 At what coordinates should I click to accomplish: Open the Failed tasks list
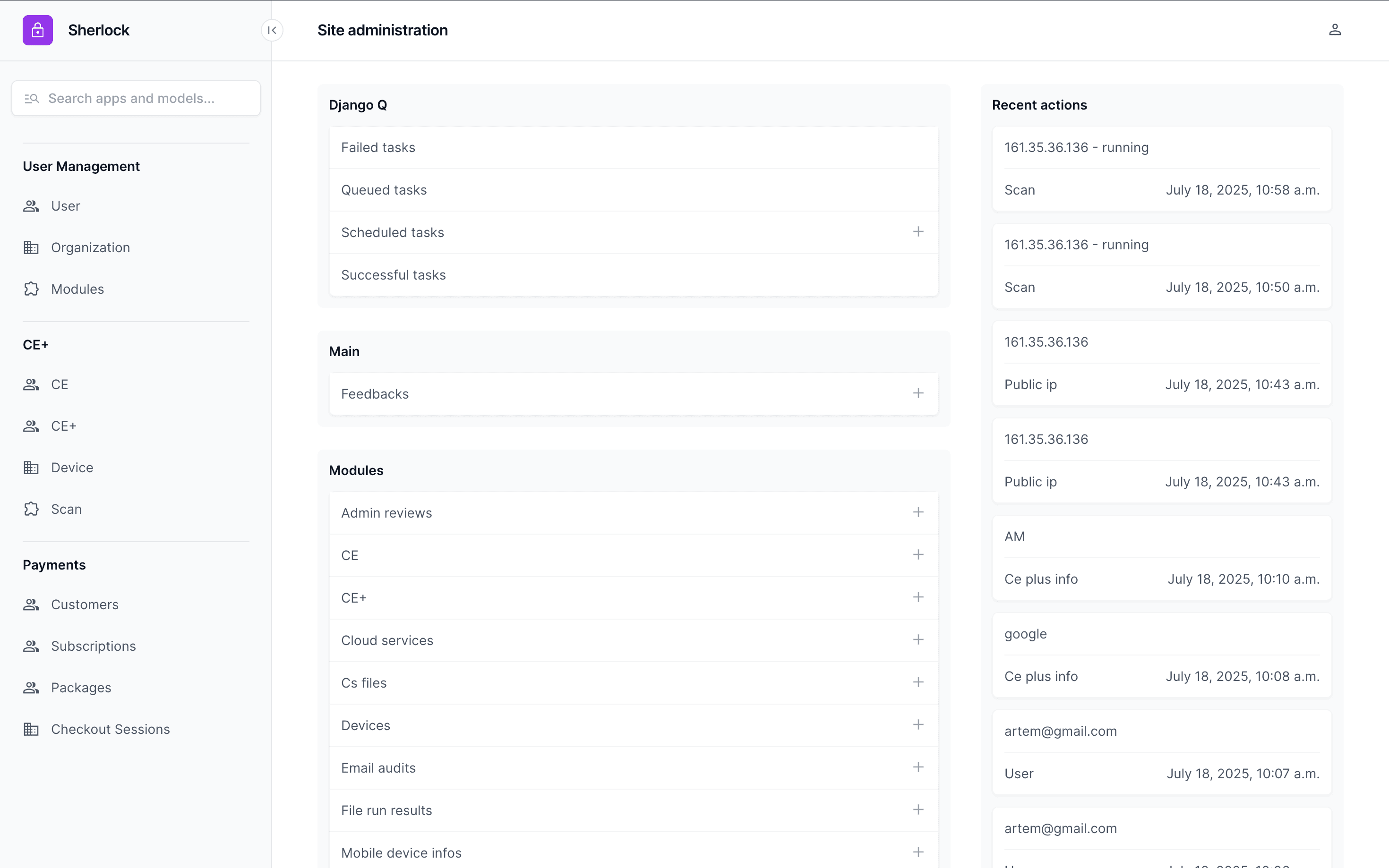point(378,147)
